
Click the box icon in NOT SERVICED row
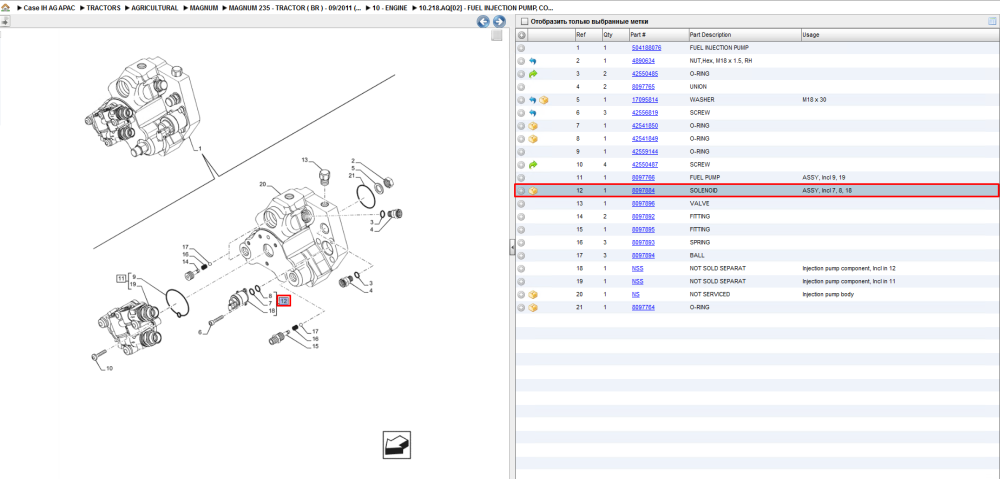pyautogui.click(x=533, y=295)
